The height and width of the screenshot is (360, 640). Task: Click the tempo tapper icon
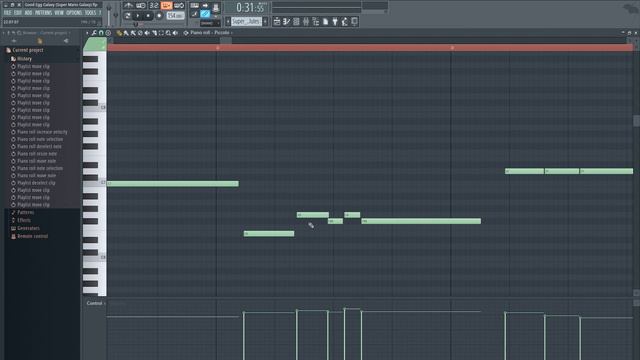tap(345, 21)
